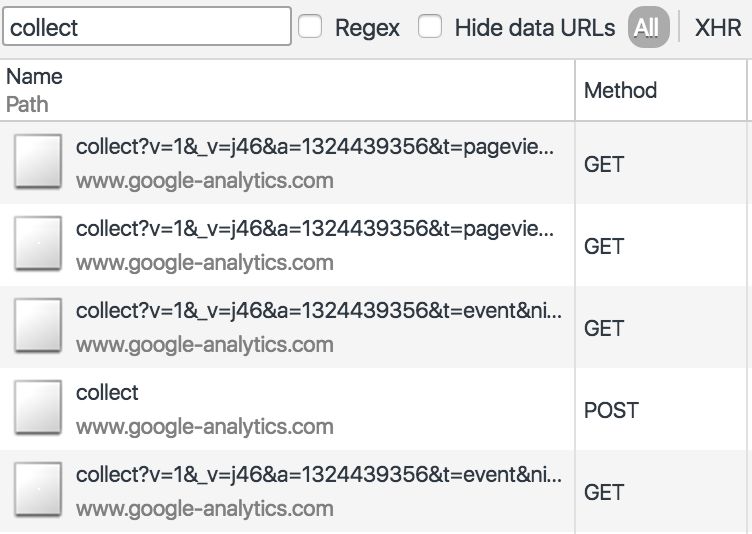Sort by the Method column header
The height and width of the screenshot is (534, 752).
(620, 90)
